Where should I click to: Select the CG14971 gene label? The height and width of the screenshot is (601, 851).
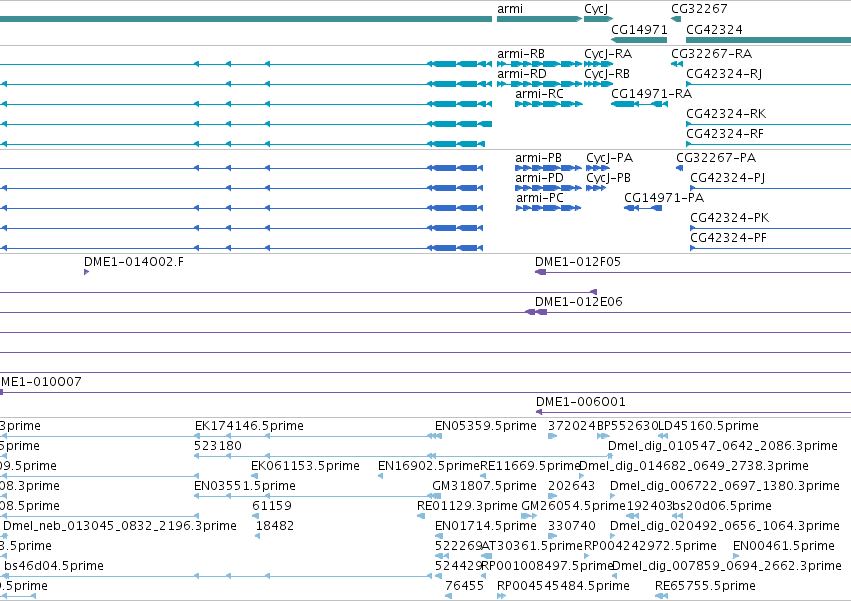click(639, 30)
